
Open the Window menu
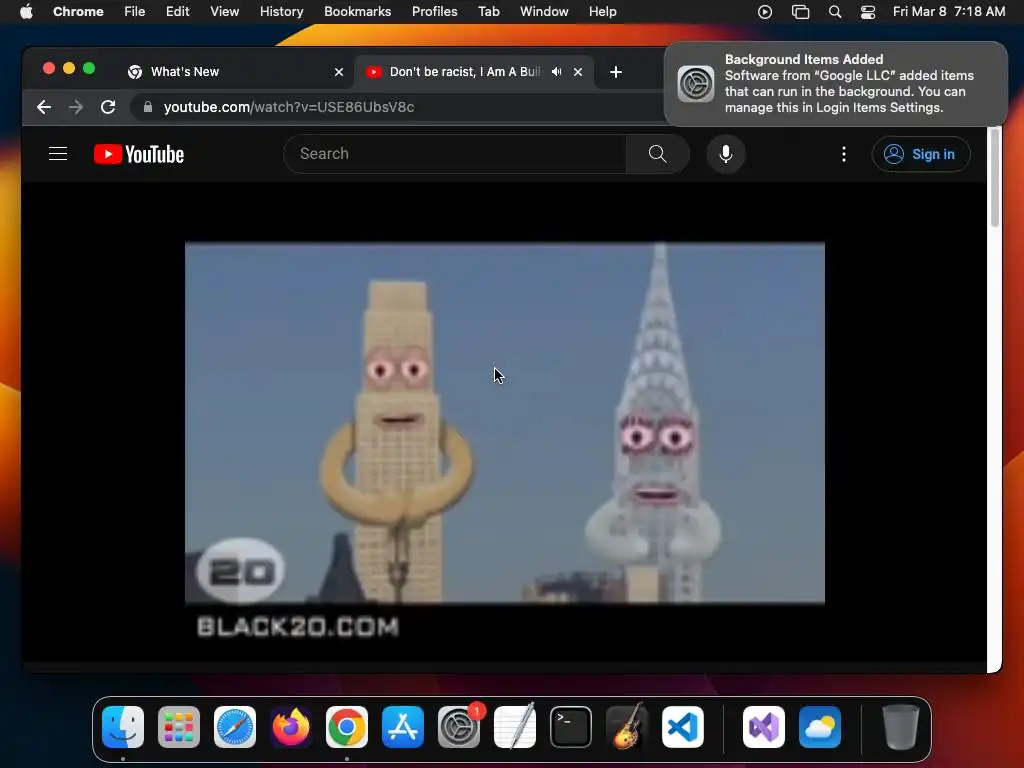544,12
